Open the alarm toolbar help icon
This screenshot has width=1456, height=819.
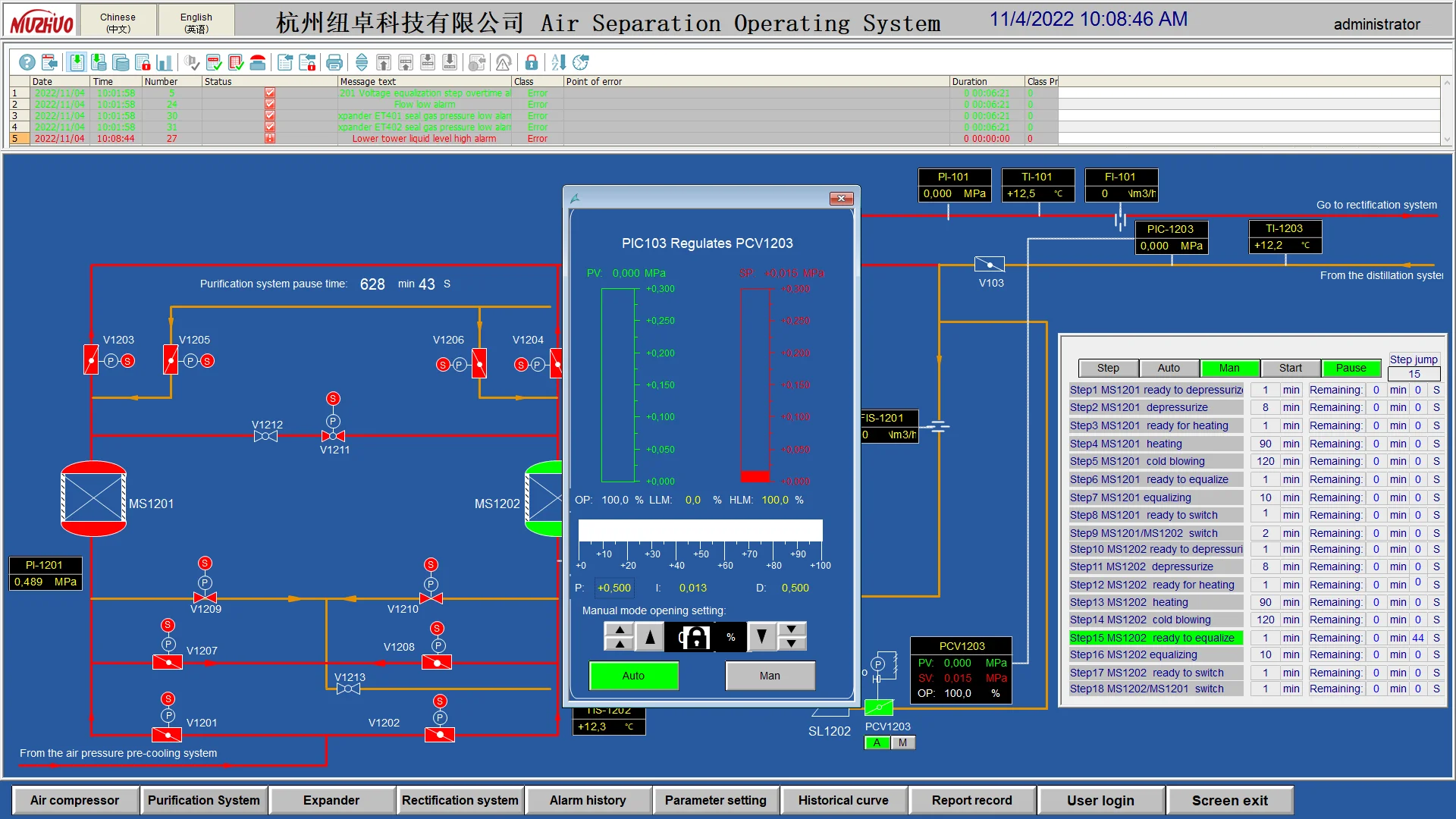(x=27, y=62)
